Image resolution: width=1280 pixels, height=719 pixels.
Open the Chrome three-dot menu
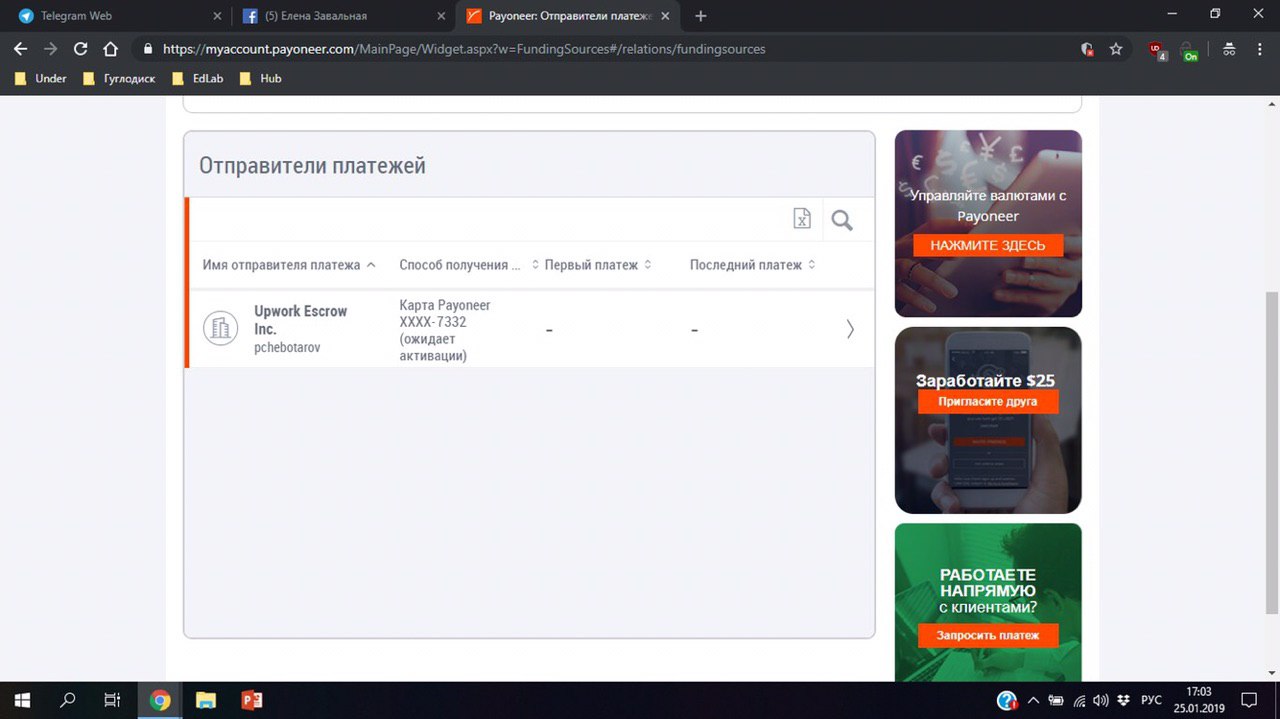click(1259, 48)
